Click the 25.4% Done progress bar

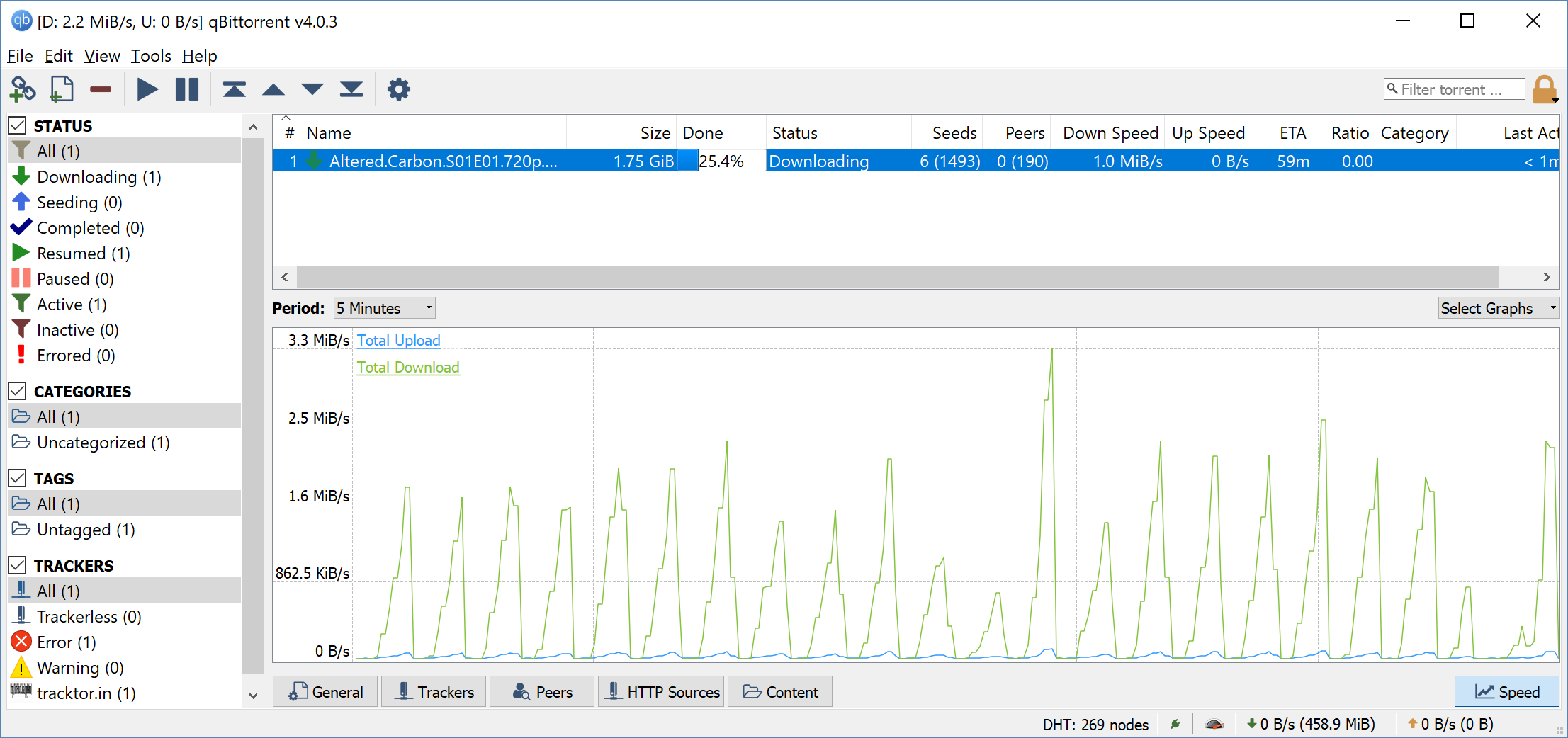pos(721,161)
